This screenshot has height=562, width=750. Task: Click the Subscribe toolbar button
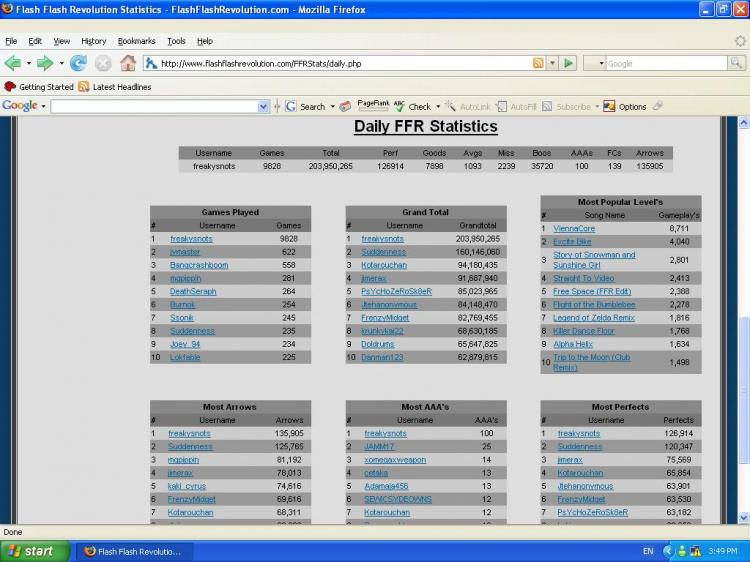click(567, 107)
